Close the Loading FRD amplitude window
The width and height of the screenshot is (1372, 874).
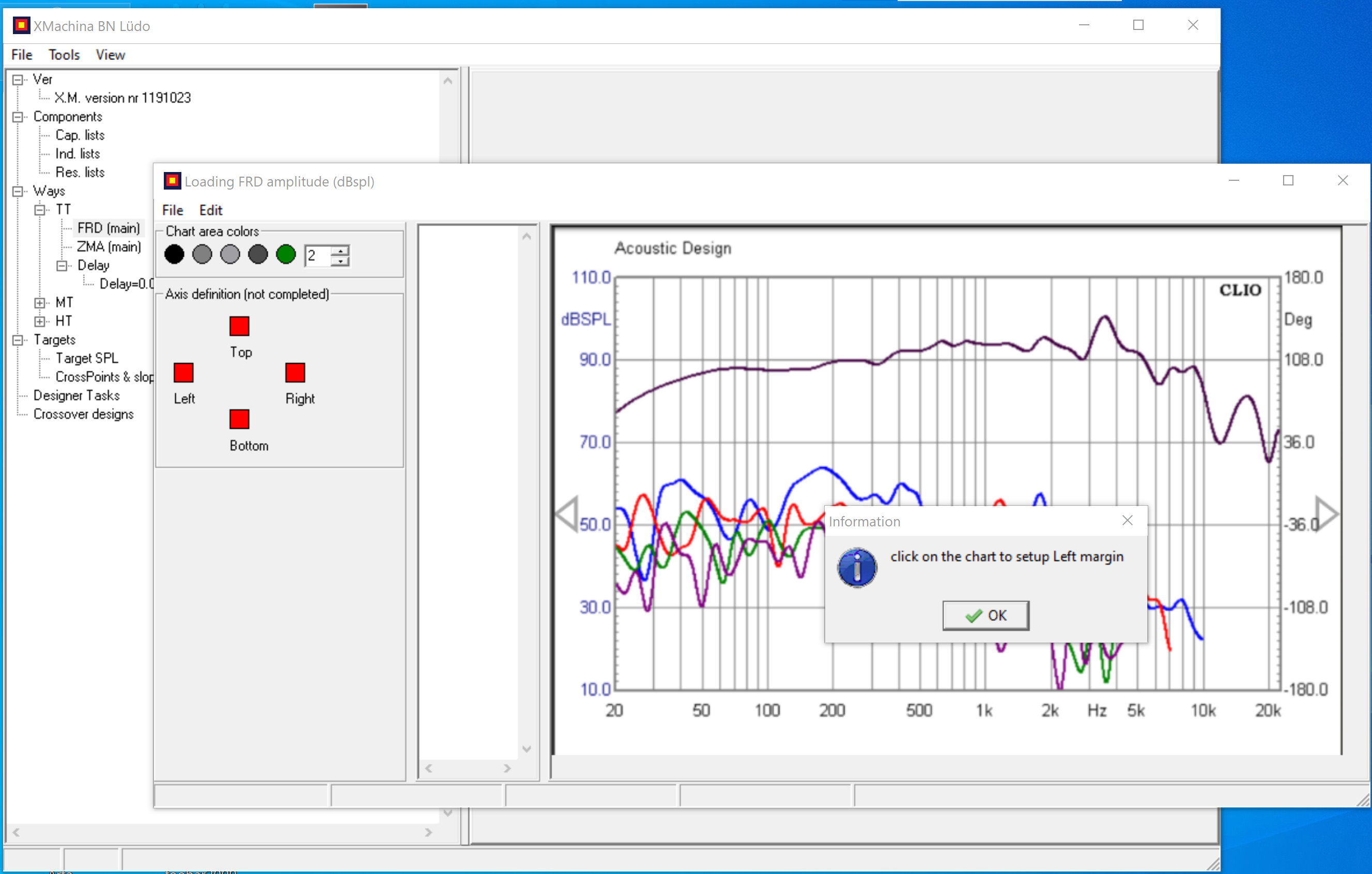pos(1343,180)
